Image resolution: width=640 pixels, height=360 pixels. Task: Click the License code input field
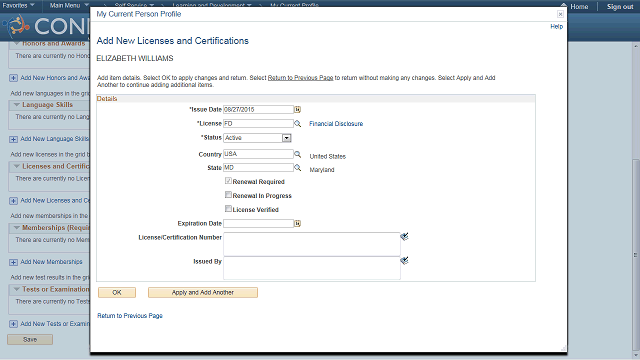click(258, 123)
